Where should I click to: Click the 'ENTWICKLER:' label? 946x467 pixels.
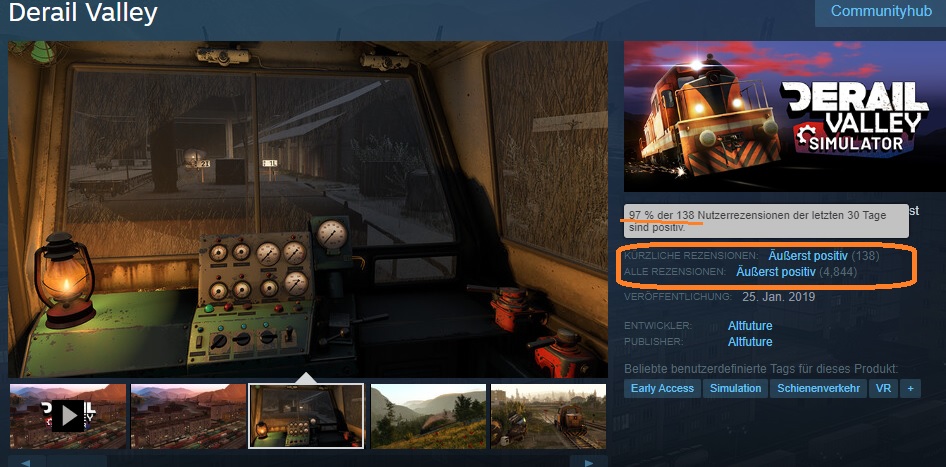[658, 326]
